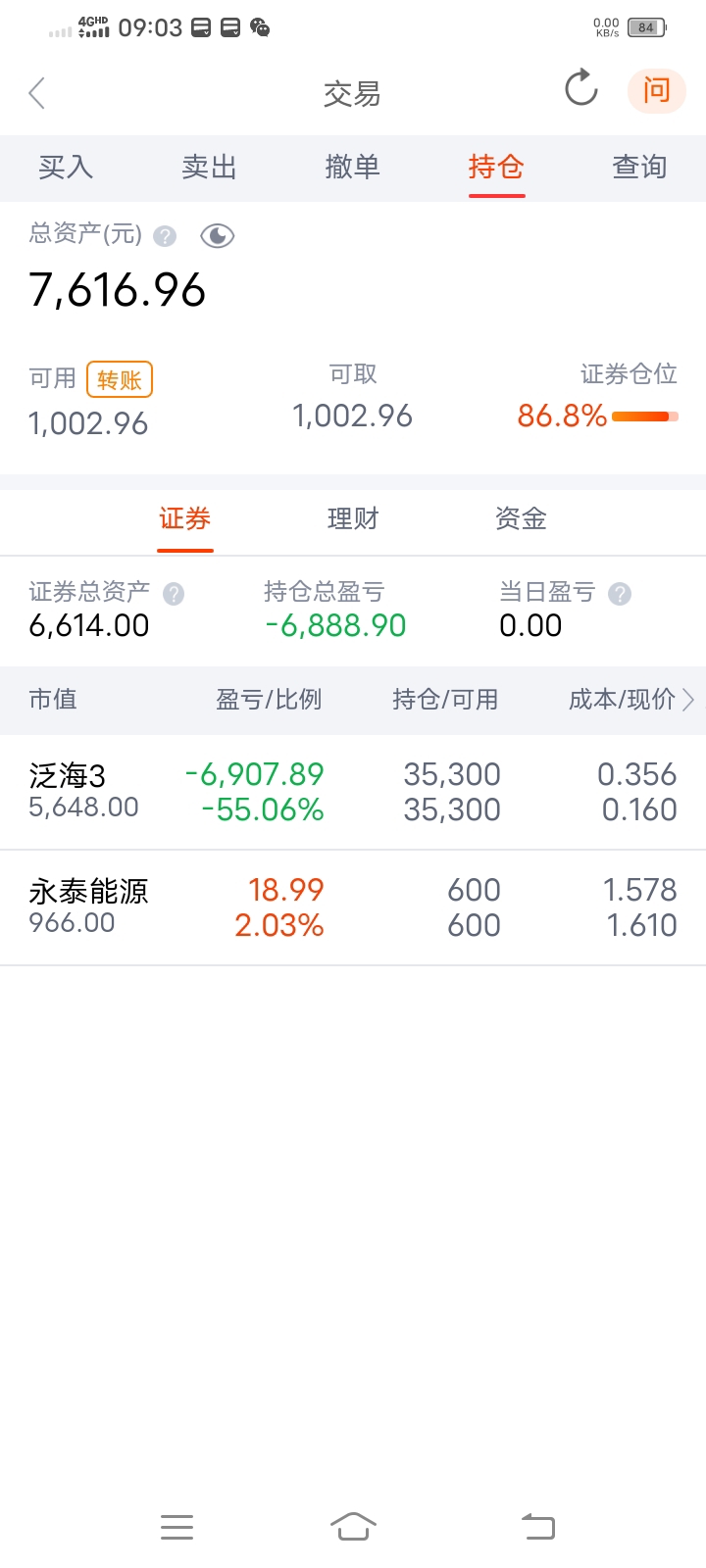Tap the 转账 transfer button
706x1568 pixels.
point(120,380)
